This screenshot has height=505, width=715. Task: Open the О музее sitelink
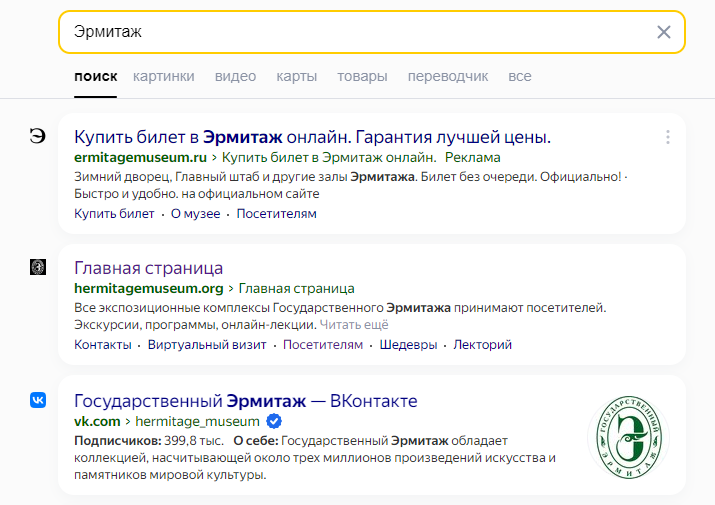[195, 213]
